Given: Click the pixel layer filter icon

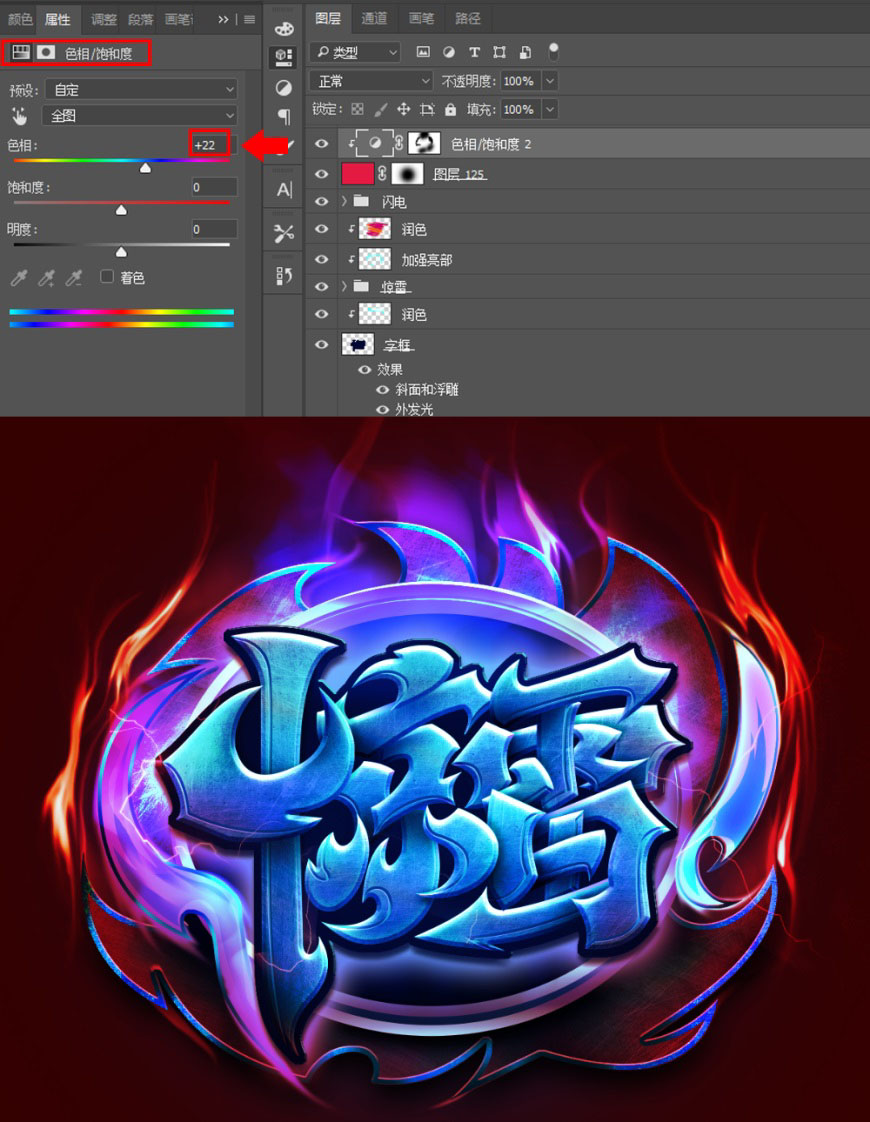Looking at the screenshot, I should (x=423, y=52).
